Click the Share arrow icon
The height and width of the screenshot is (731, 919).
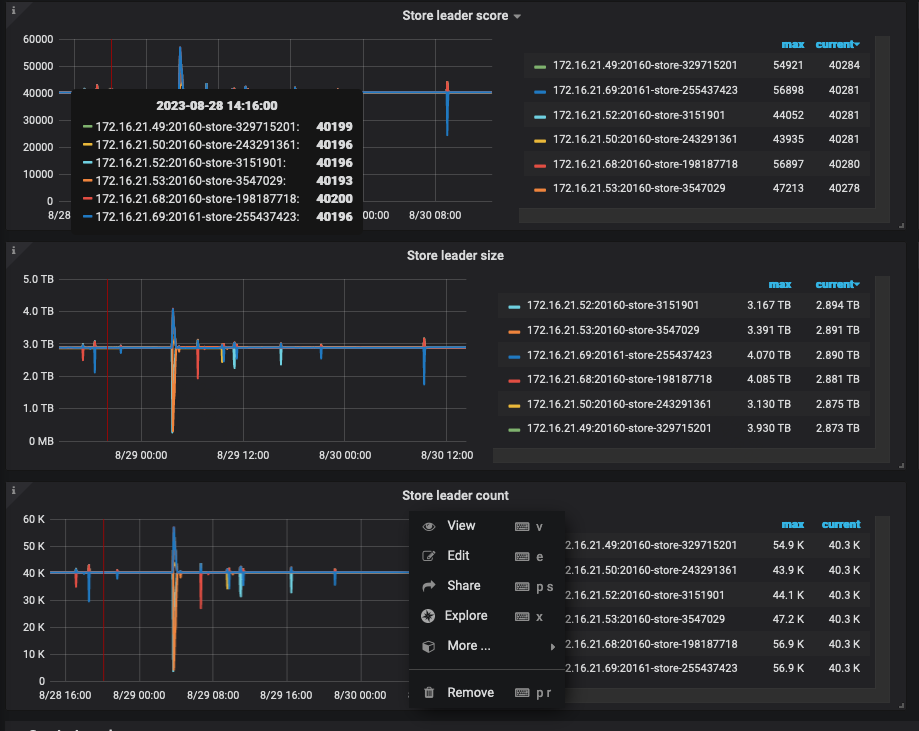point(429,586)
